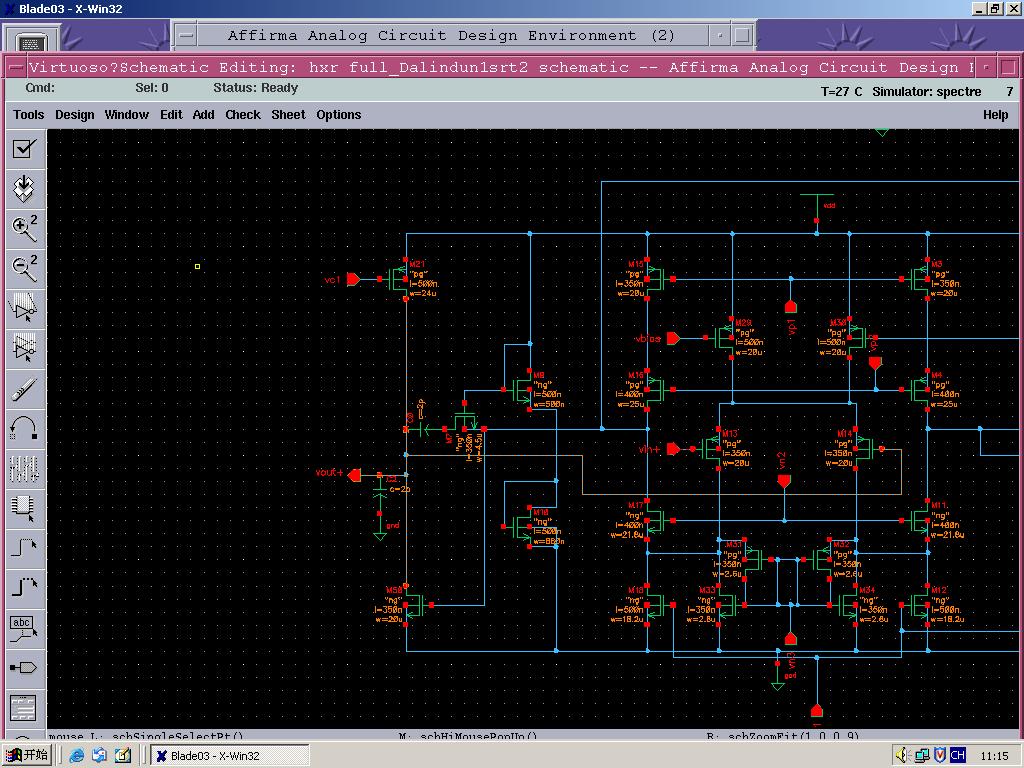
Task: Select the Delete eraser tool
Action: click(24, 388)
